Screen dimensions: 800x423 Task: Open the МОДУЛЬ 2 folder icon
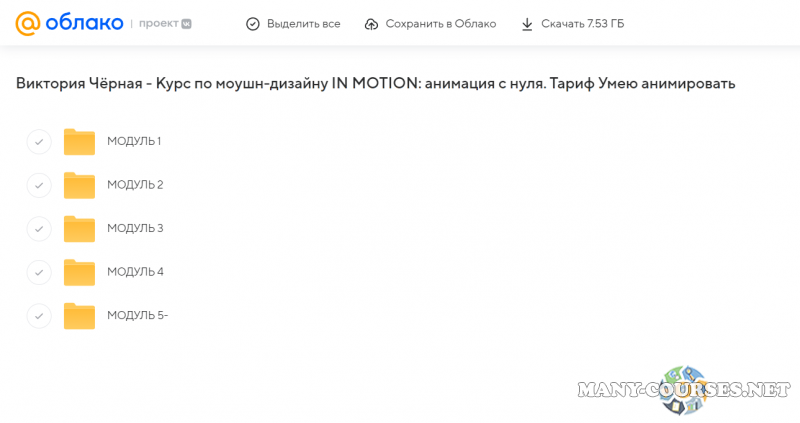click(79, 185)
